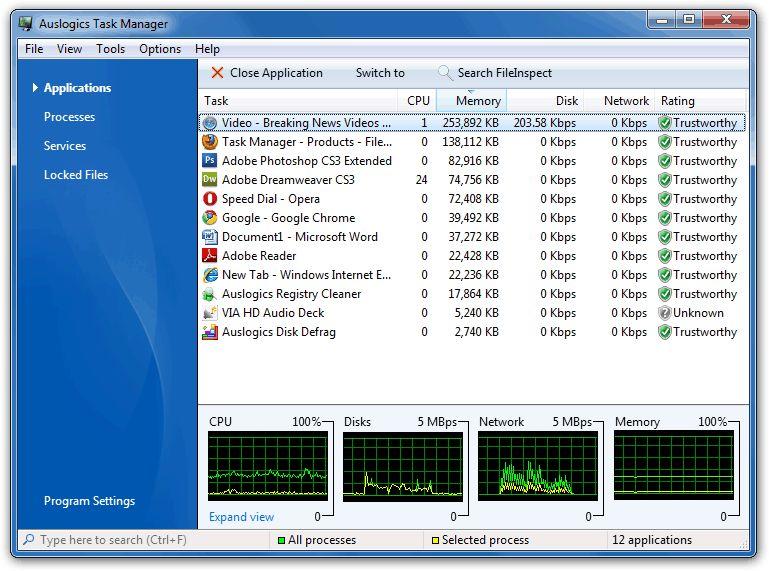Click the Unknown rating icon for VIA HD Audio Deck

(664, 313)
